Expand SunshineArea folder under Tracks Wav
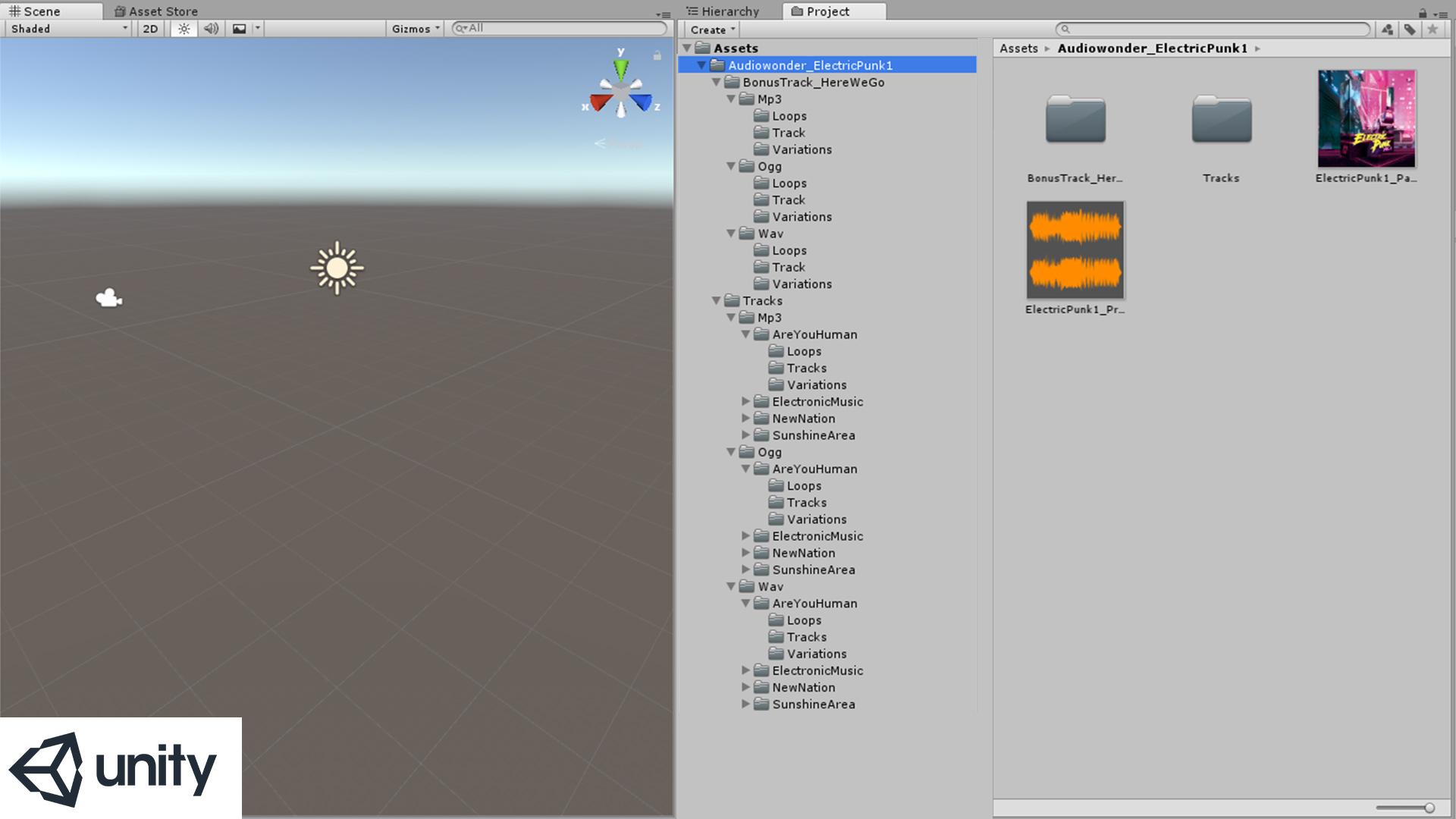The image size is (1456, 819). tap(745, 704)
